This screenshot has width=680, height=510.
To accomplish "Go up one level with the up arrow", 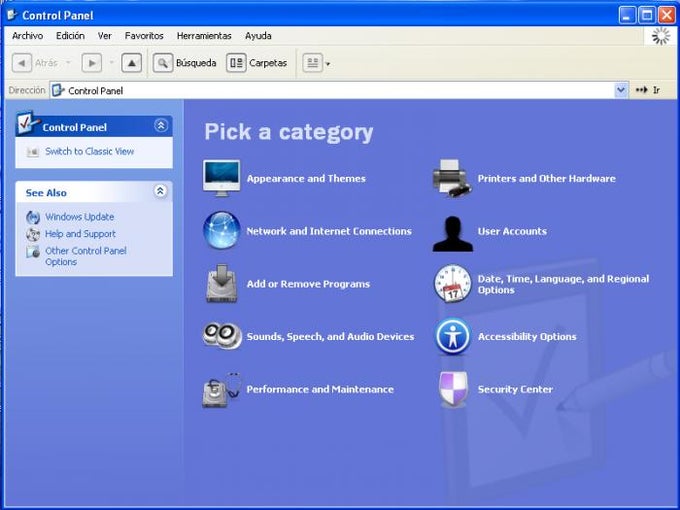I will [x=131, y=63].
